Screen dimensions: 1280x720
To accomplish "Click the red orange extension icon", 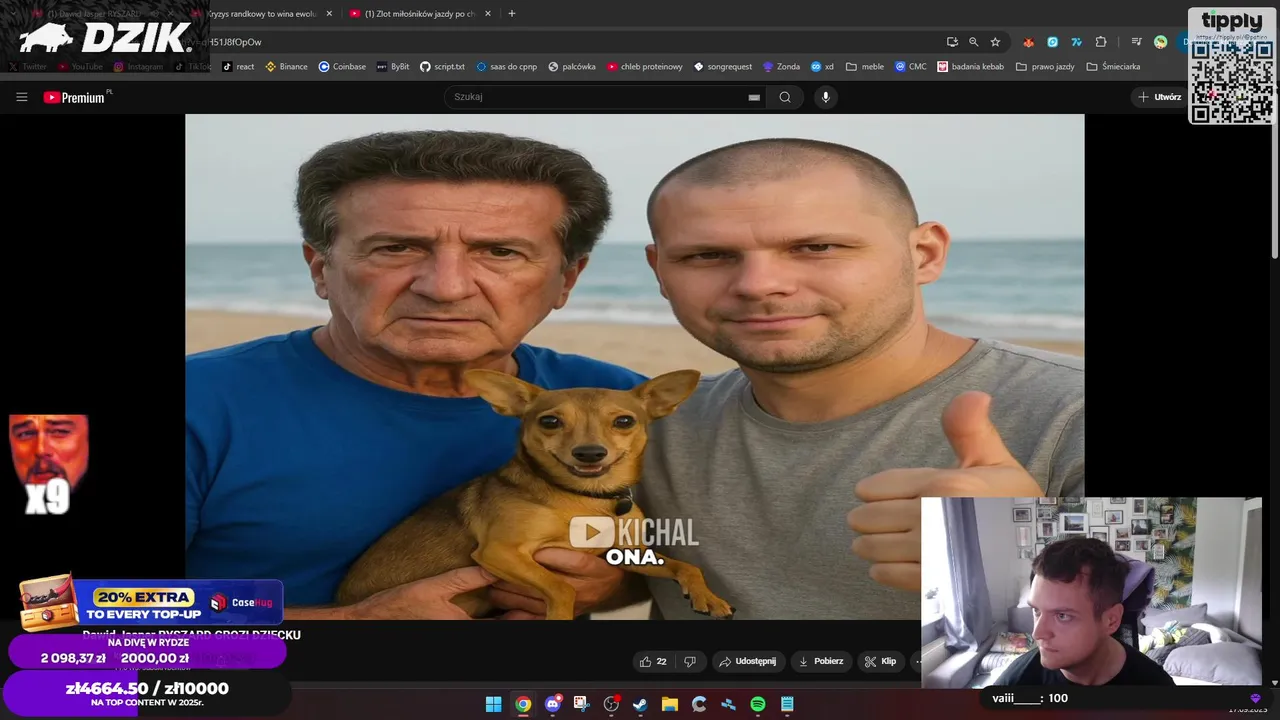I will [x=1028, y=42].
